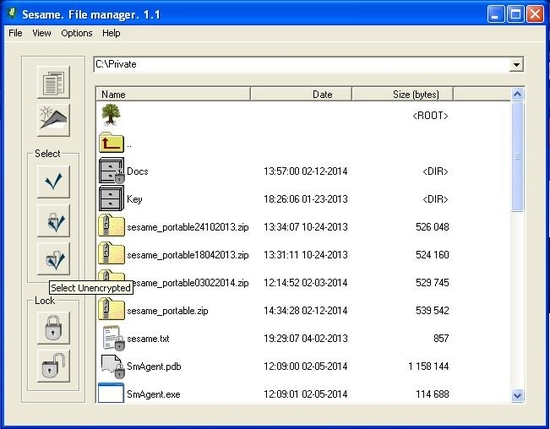Click the parent folder up-arrow icon
This screenshot has width=550, height=429.
111,143
